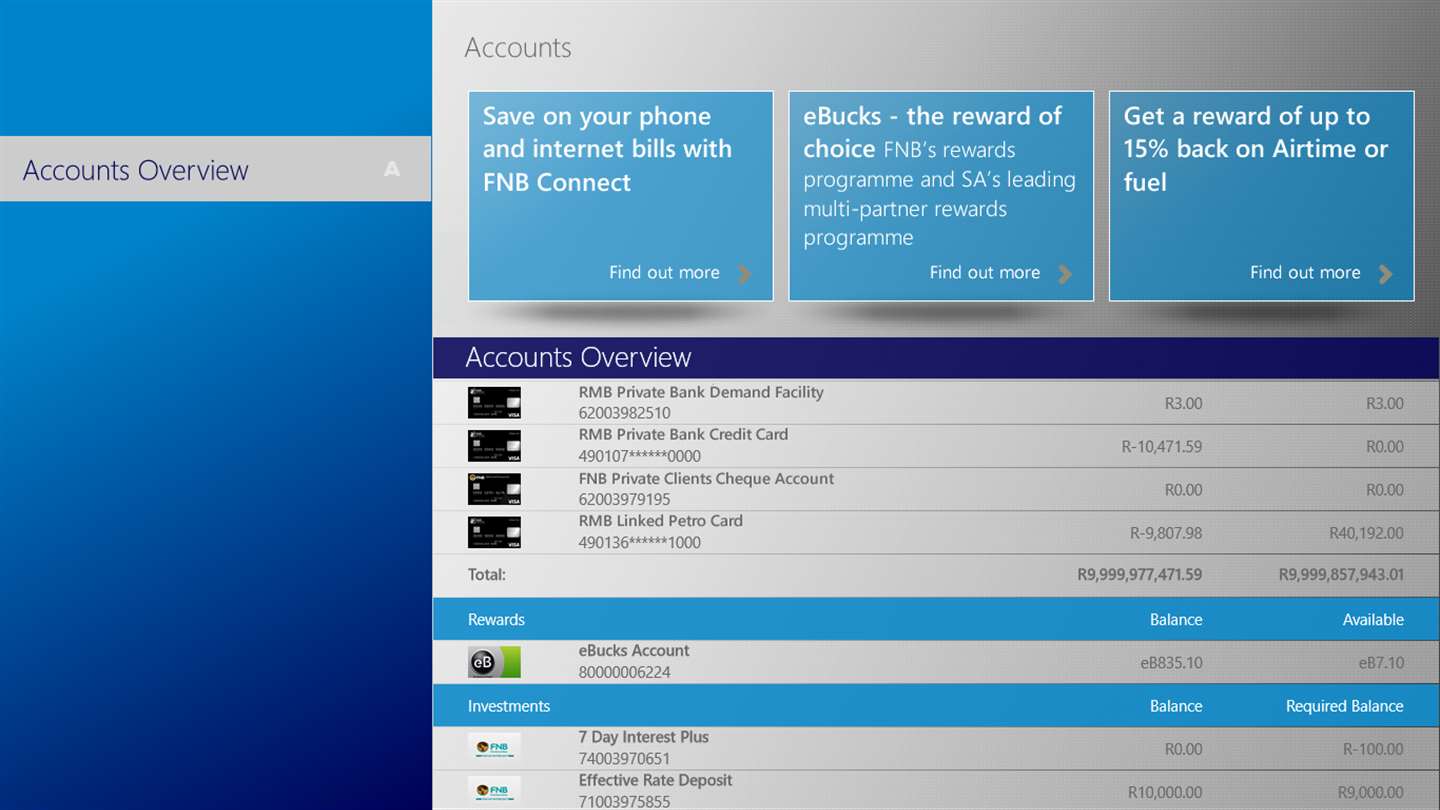Click the card icon for RMB Private Bank Demand Facility

(494, 403)
